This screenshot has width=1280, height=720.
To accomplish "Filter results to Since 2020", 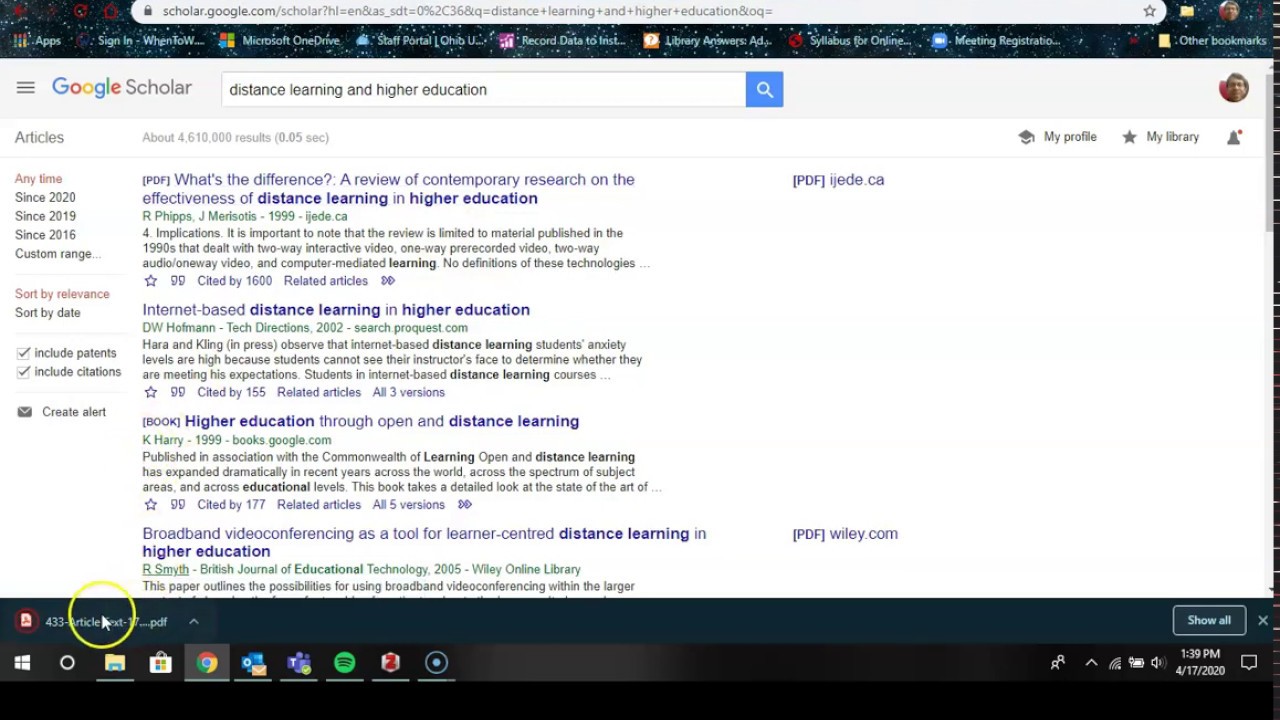I will point(45,198).
